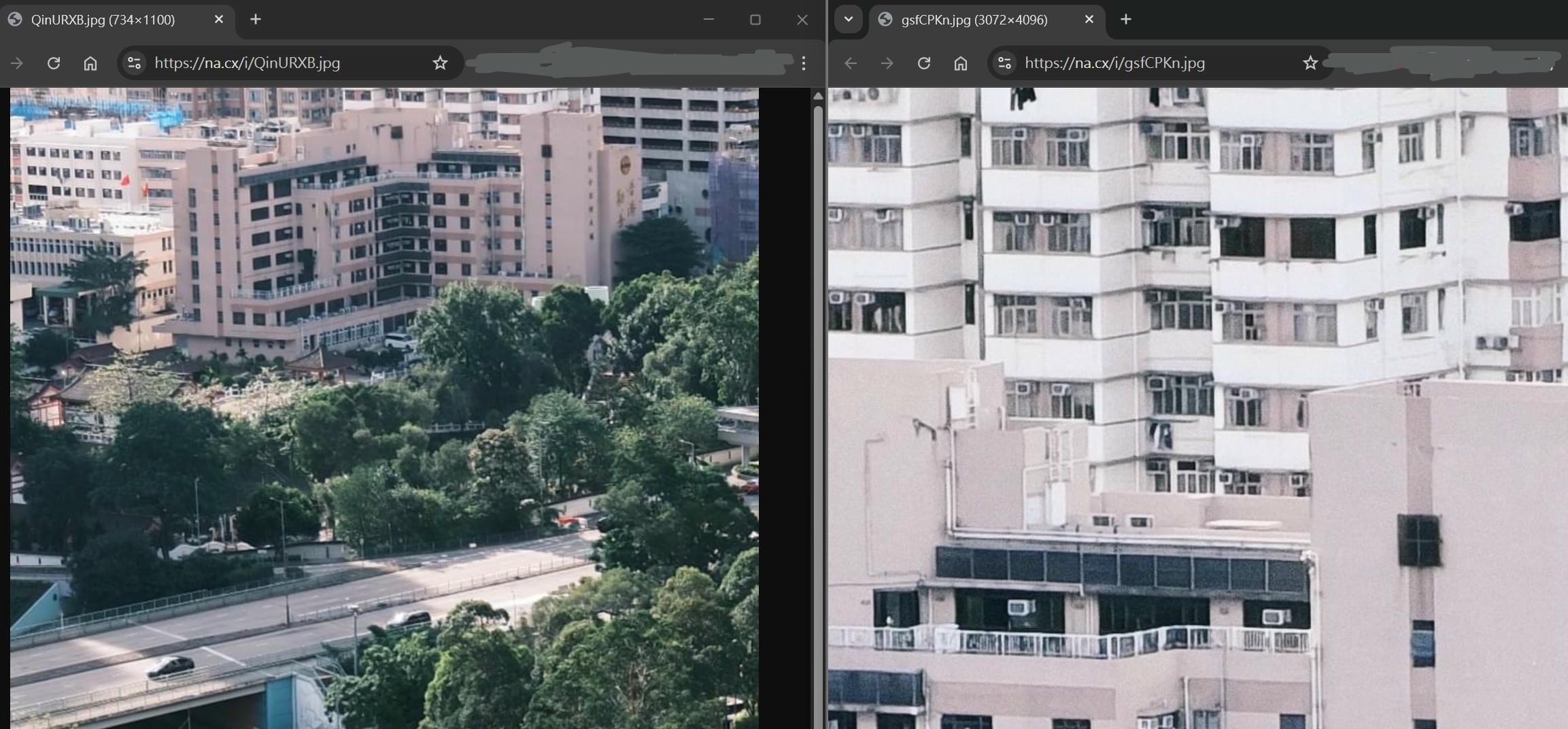View site information for gsfCPKn.jpg URL

pyautogui.click(x=1004, y=63)
